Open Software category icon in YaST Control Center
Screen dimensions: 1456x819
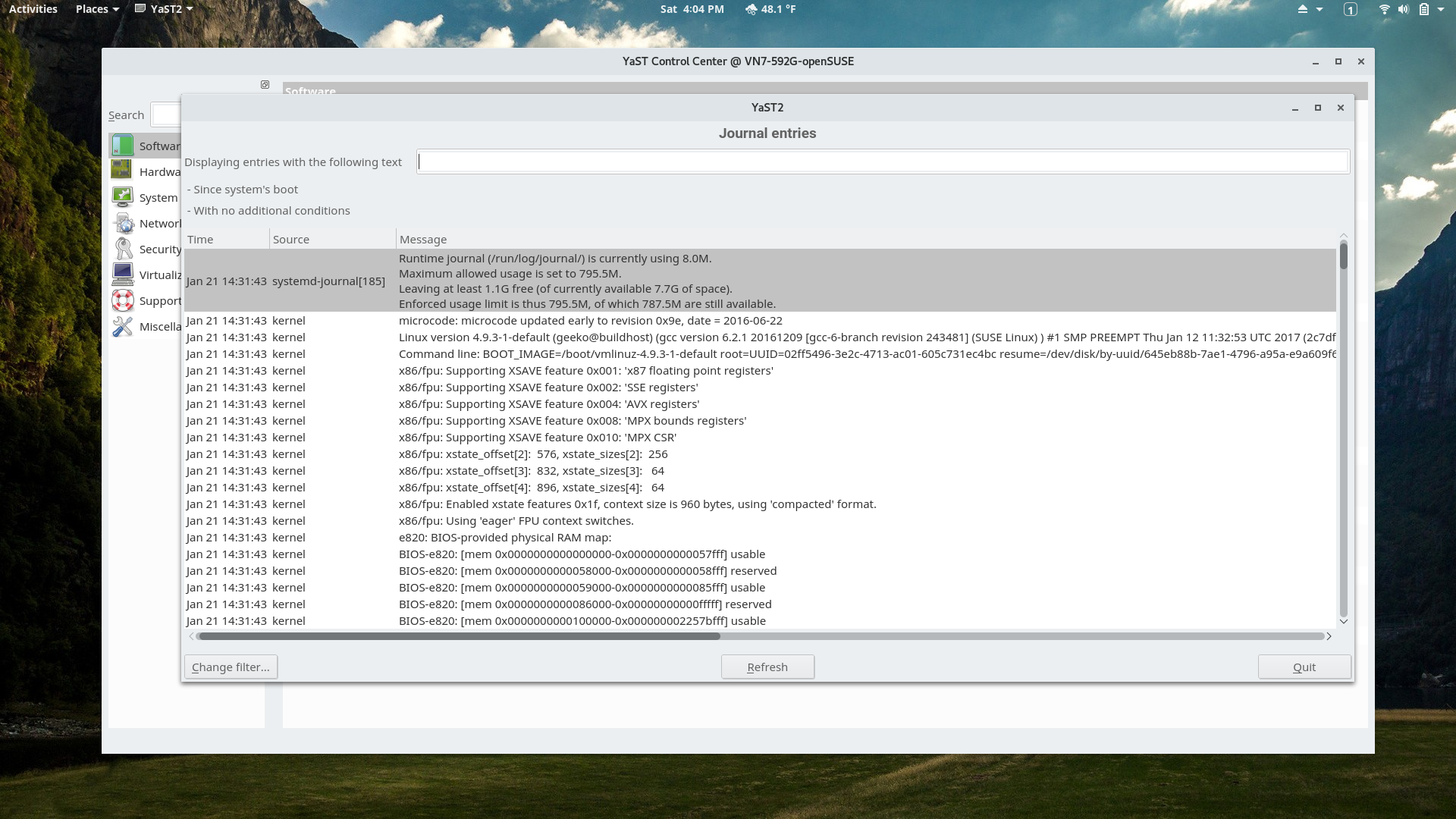coord(122,146)
